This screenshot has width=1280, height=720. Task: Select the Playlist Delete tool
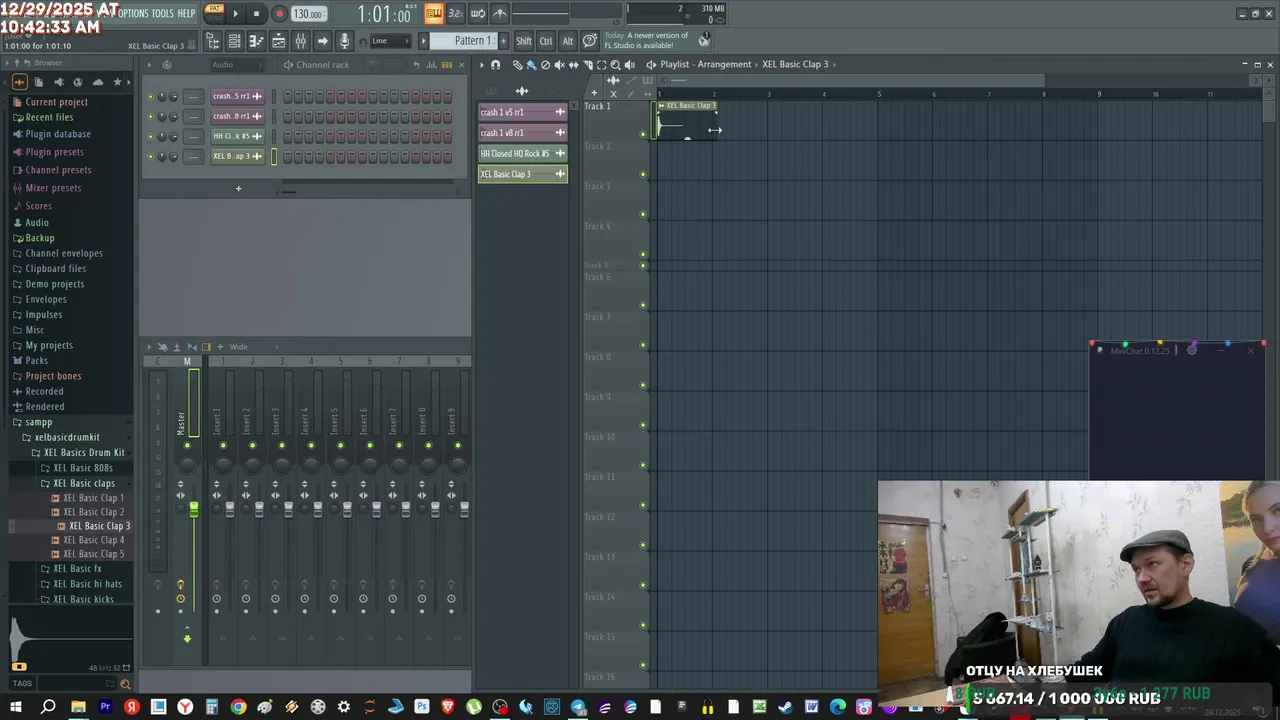pyautogui.click(x=545, y=65)
